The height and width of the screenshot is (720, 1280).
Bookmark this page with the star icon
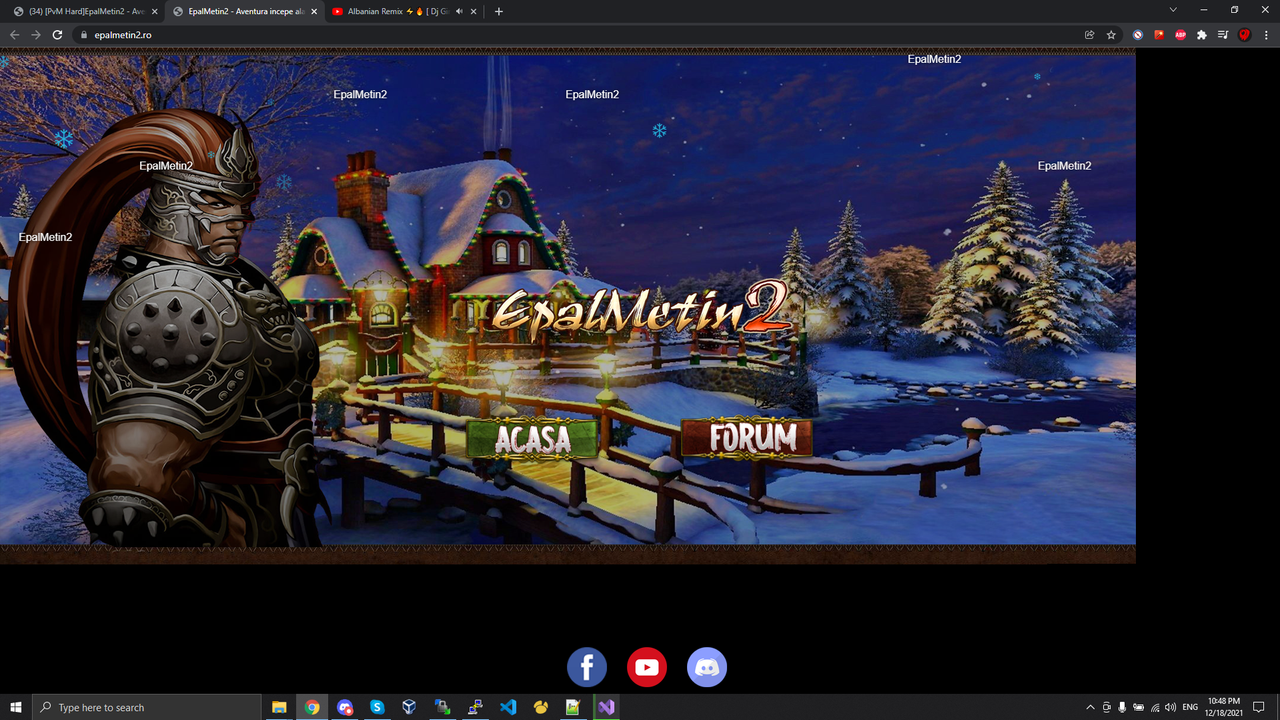(1111, 34)
